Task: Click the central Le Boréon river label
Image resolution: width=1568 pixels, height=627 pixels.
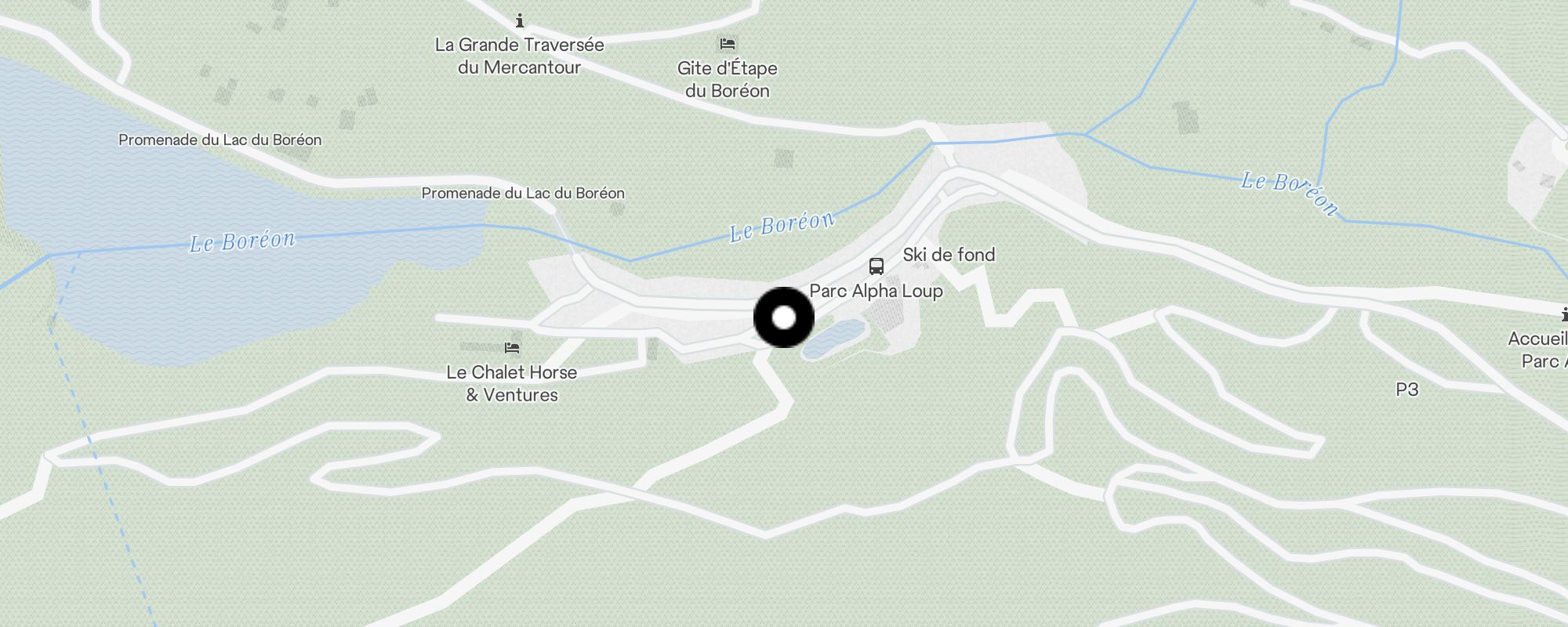Action: [x=782, y=226]
